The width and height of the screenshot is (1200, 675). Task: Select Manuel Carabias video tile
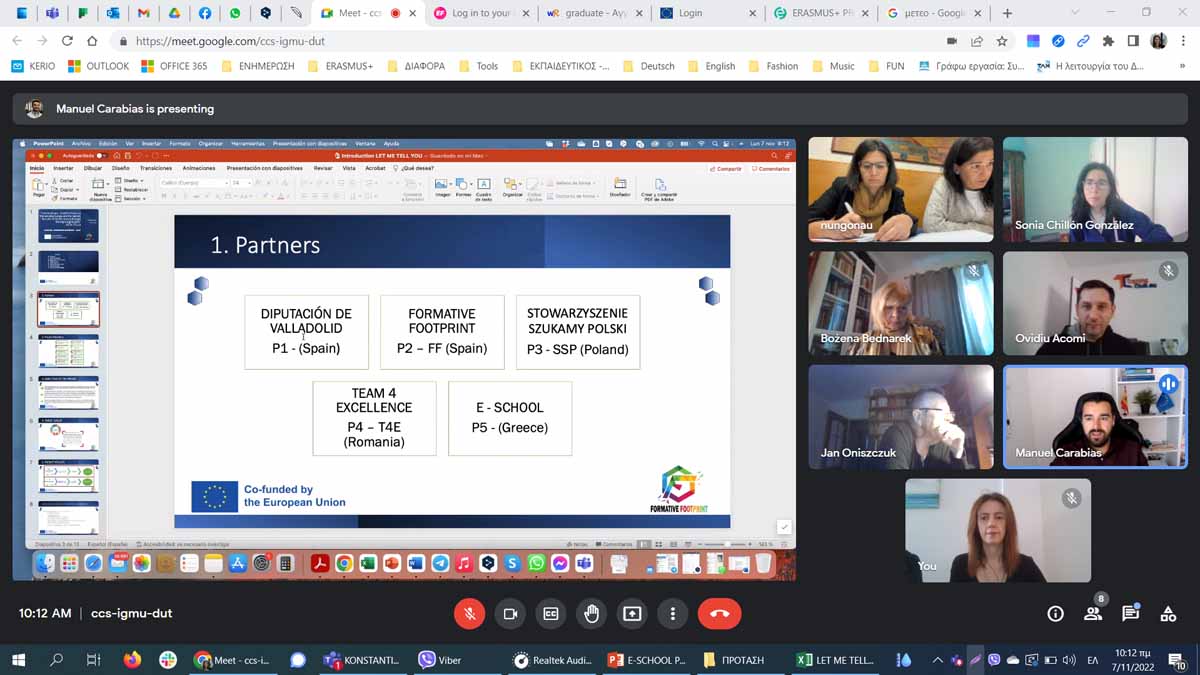click(1095, 416)
